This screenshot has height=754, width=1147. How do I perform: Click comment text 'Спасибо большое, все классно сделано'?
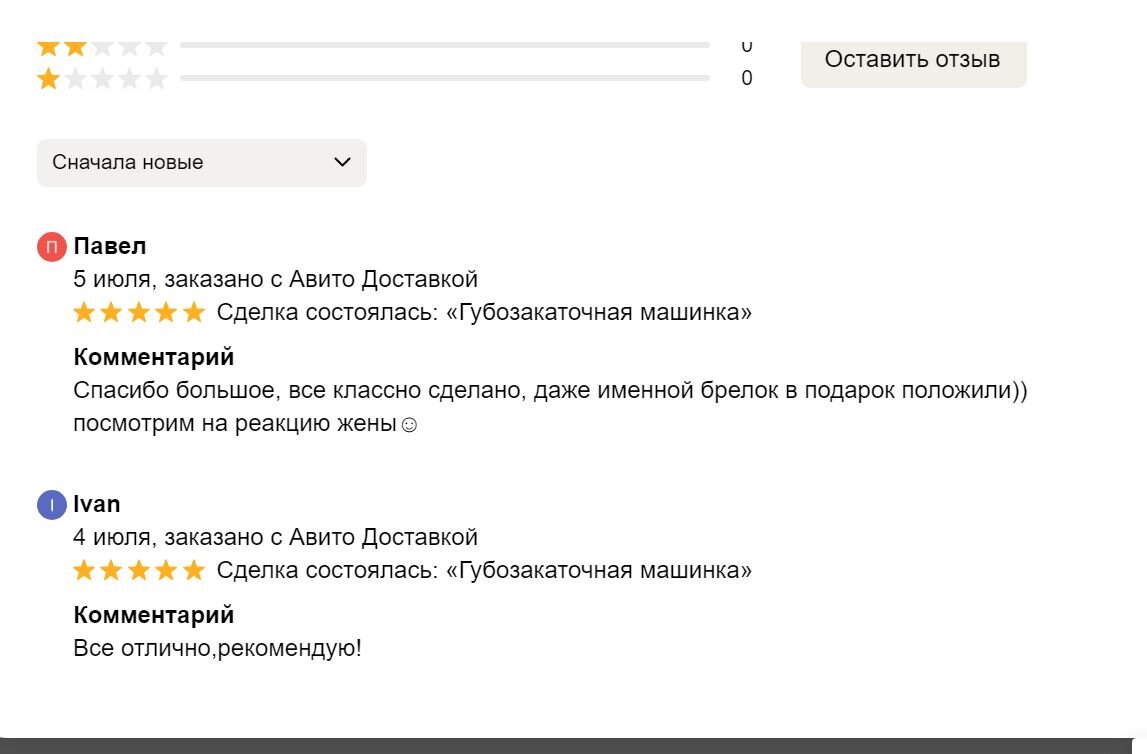[x=300, y=391]
